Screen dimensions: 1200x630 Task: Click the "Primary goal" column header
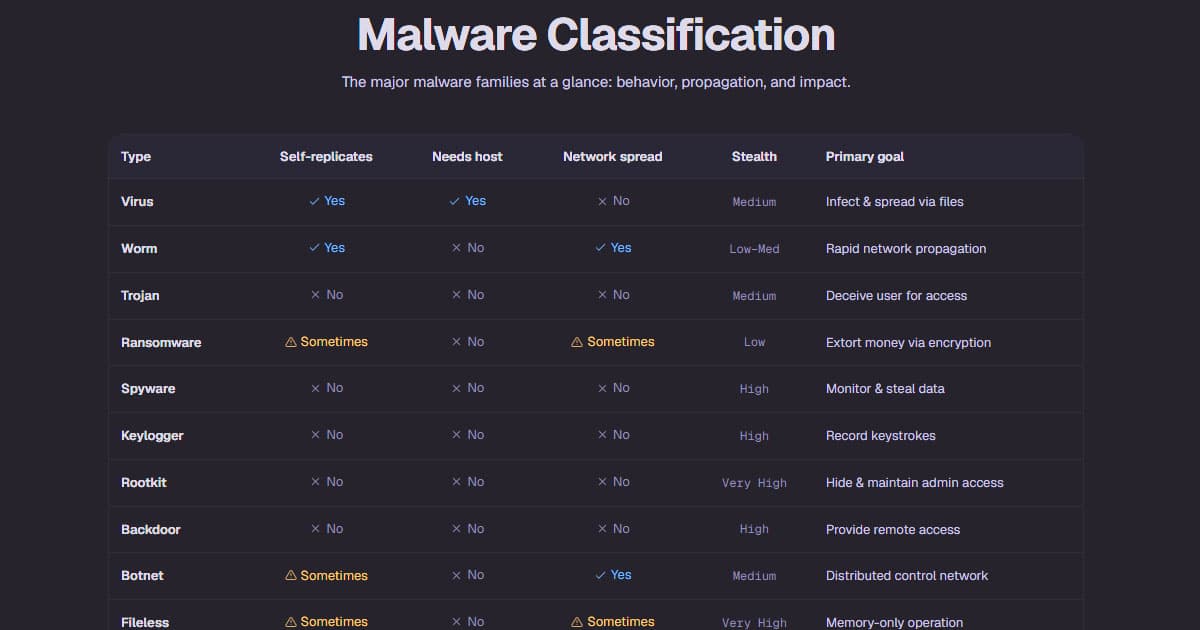tap(865, 156)
